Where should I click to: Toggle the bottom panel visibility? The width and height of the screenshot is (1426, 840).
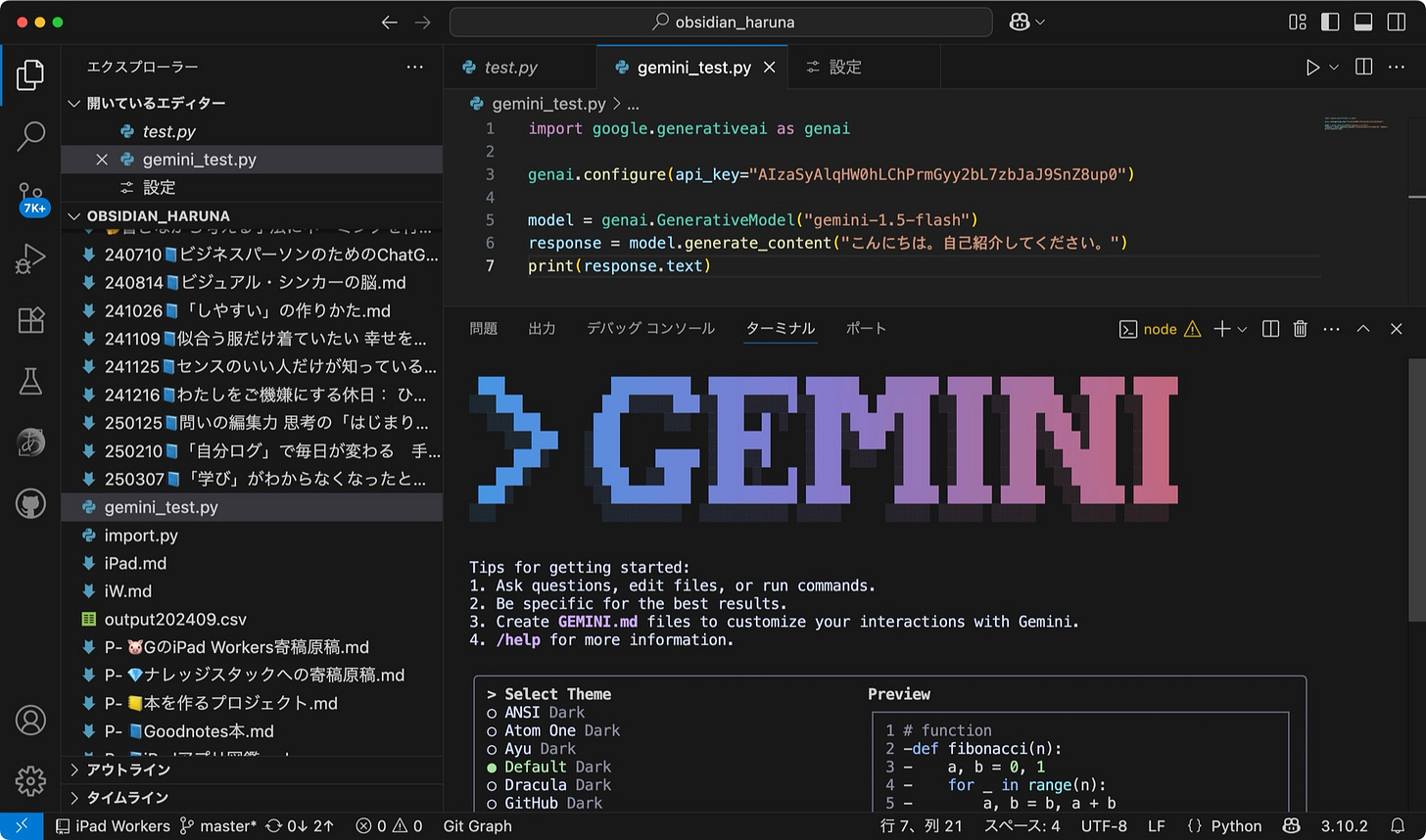tap(1363, 22)
